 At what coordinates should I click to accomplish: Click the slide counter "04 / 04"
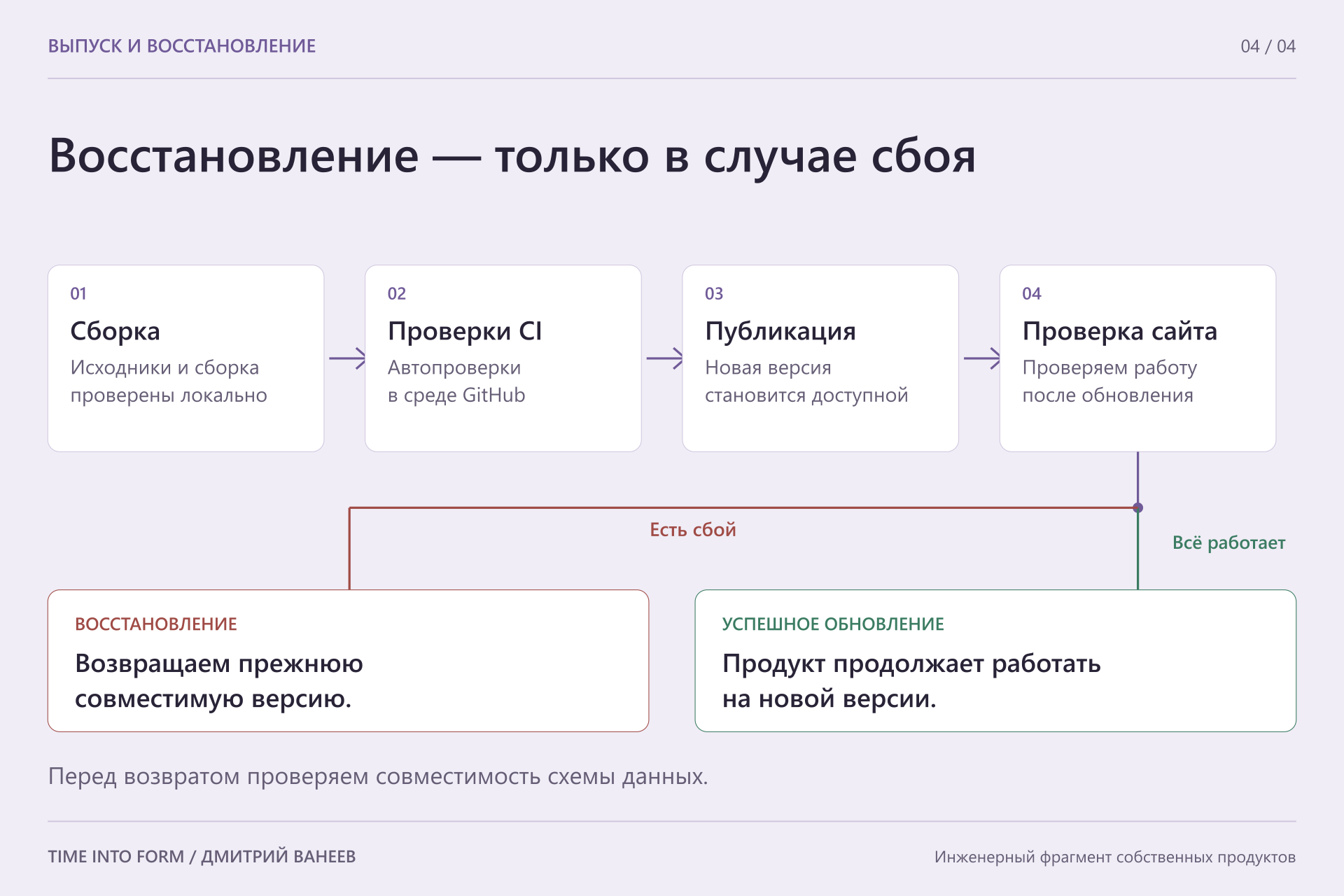coord(1268,46)
